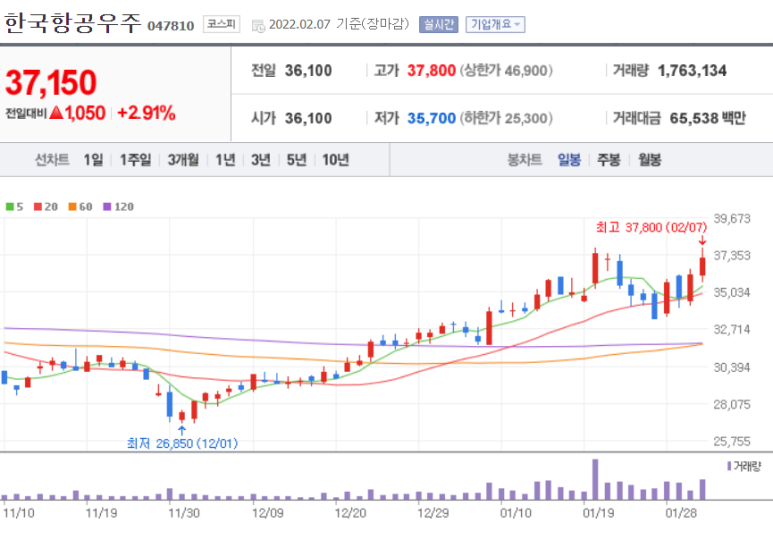Click the tallest volume bar at 01/19

point(595,479)
